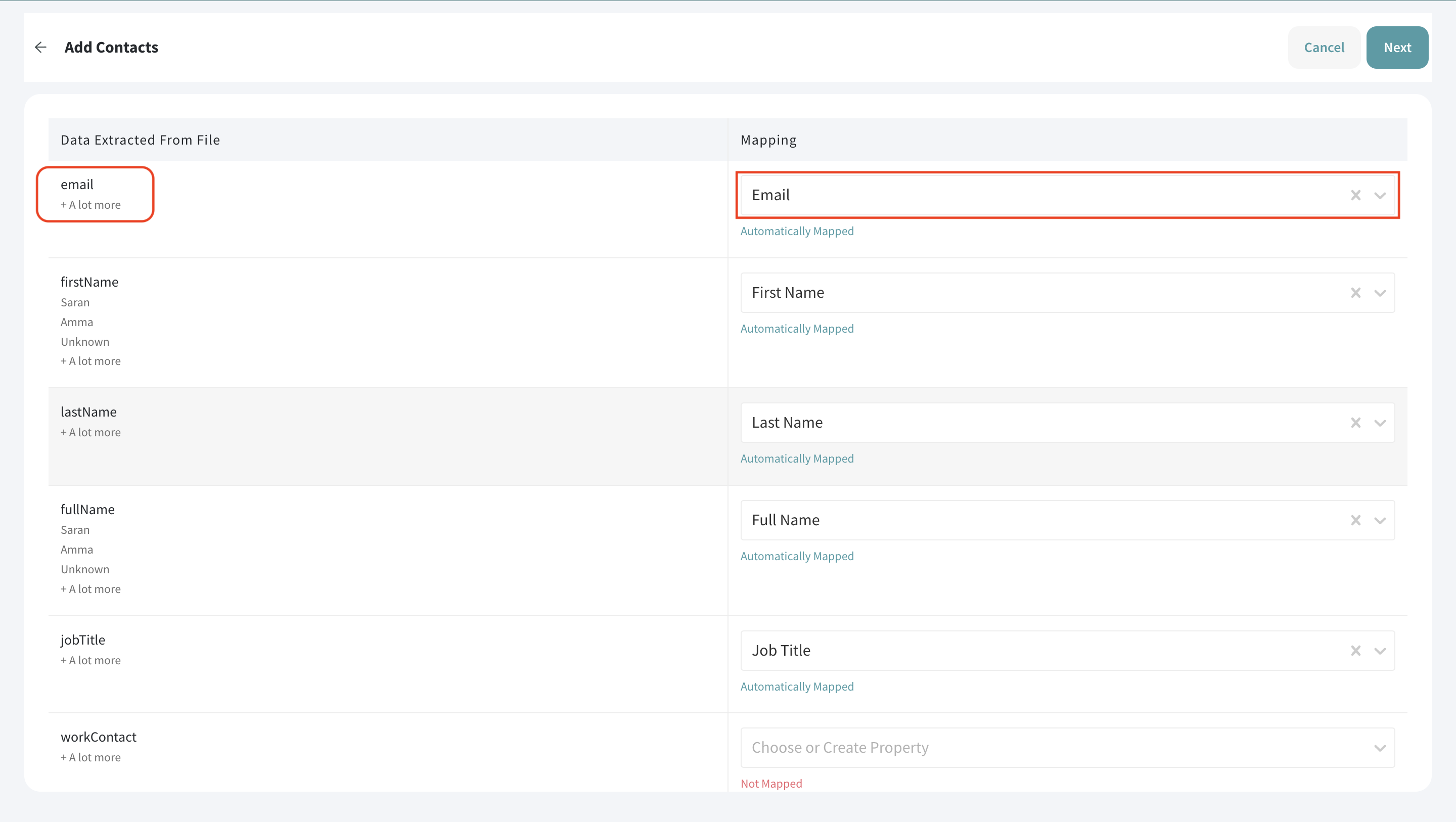Clear the Email mapping selection
1456x822 pixels.
(x=1355, y=195)
